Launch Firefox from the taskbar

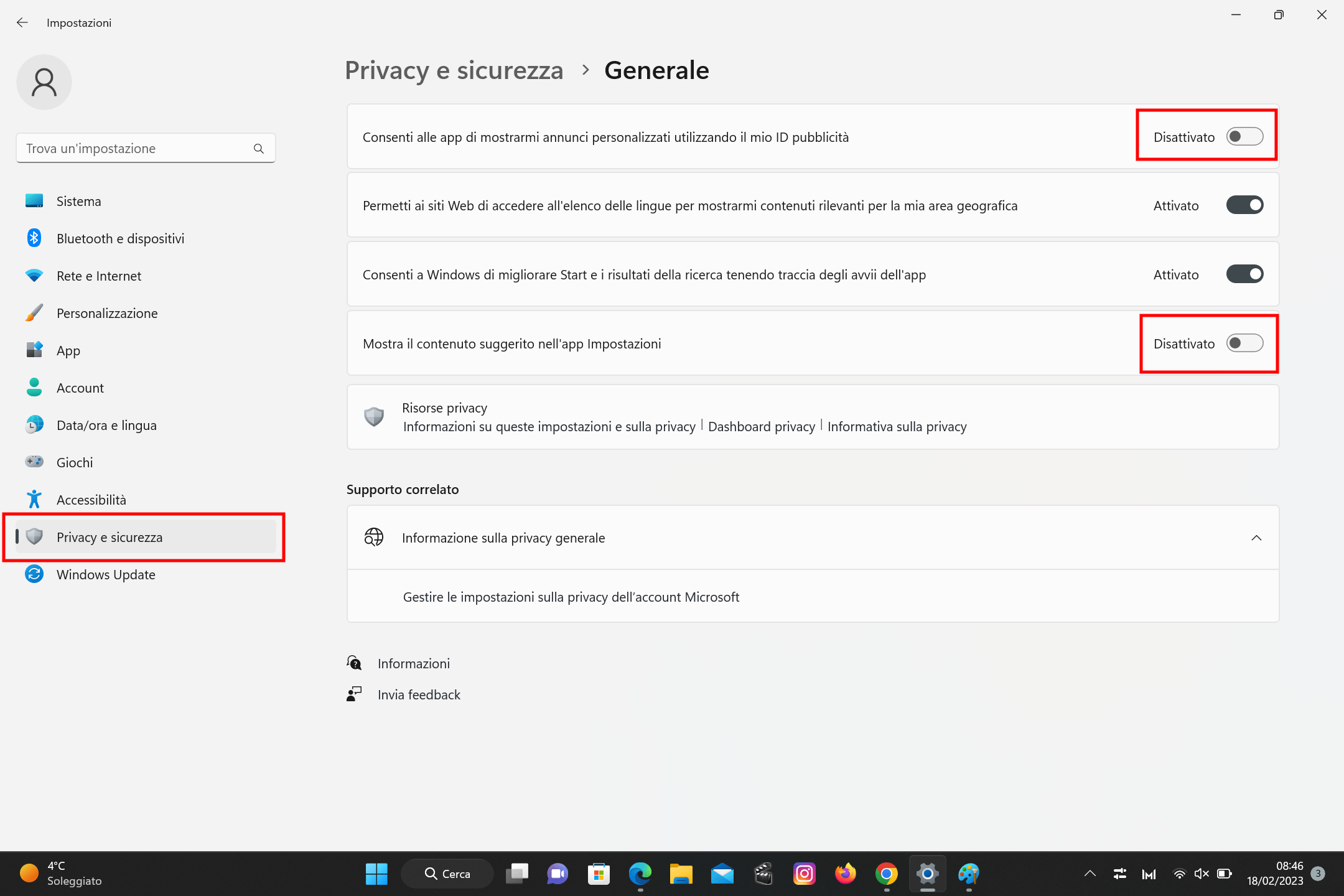(x=845, y=874)
